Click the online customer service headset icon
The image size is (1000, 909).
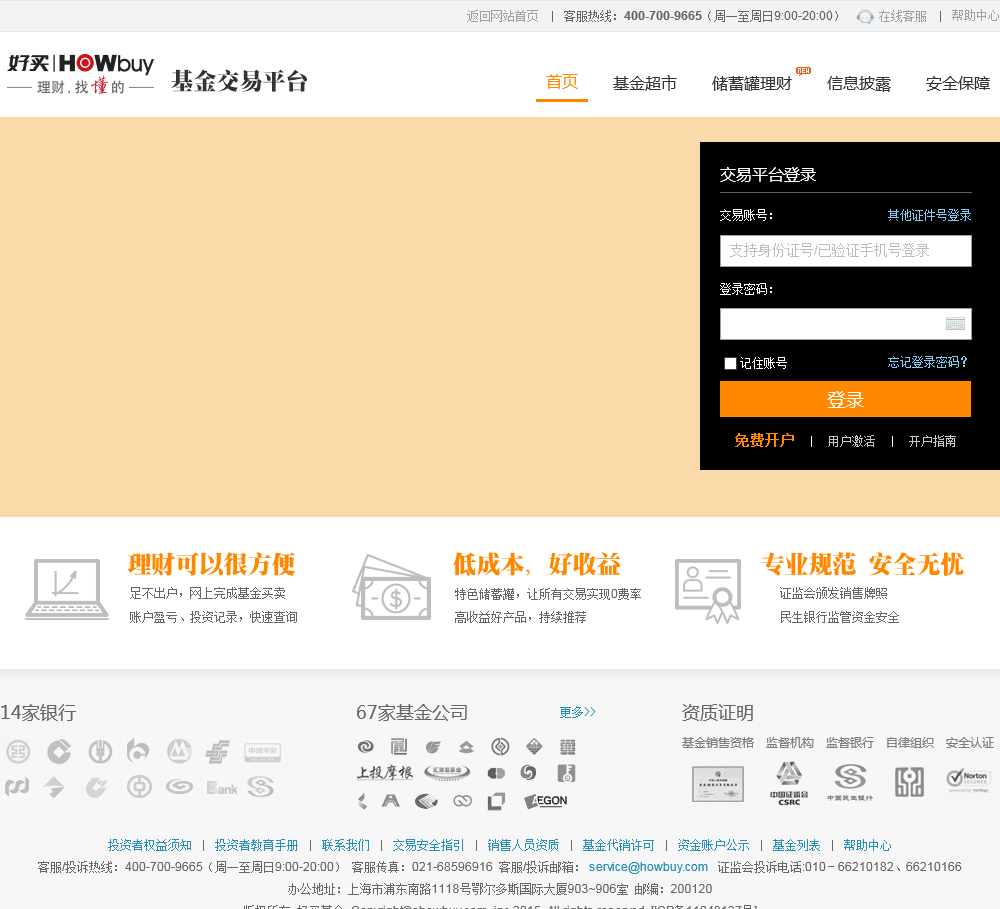point(865,16)
